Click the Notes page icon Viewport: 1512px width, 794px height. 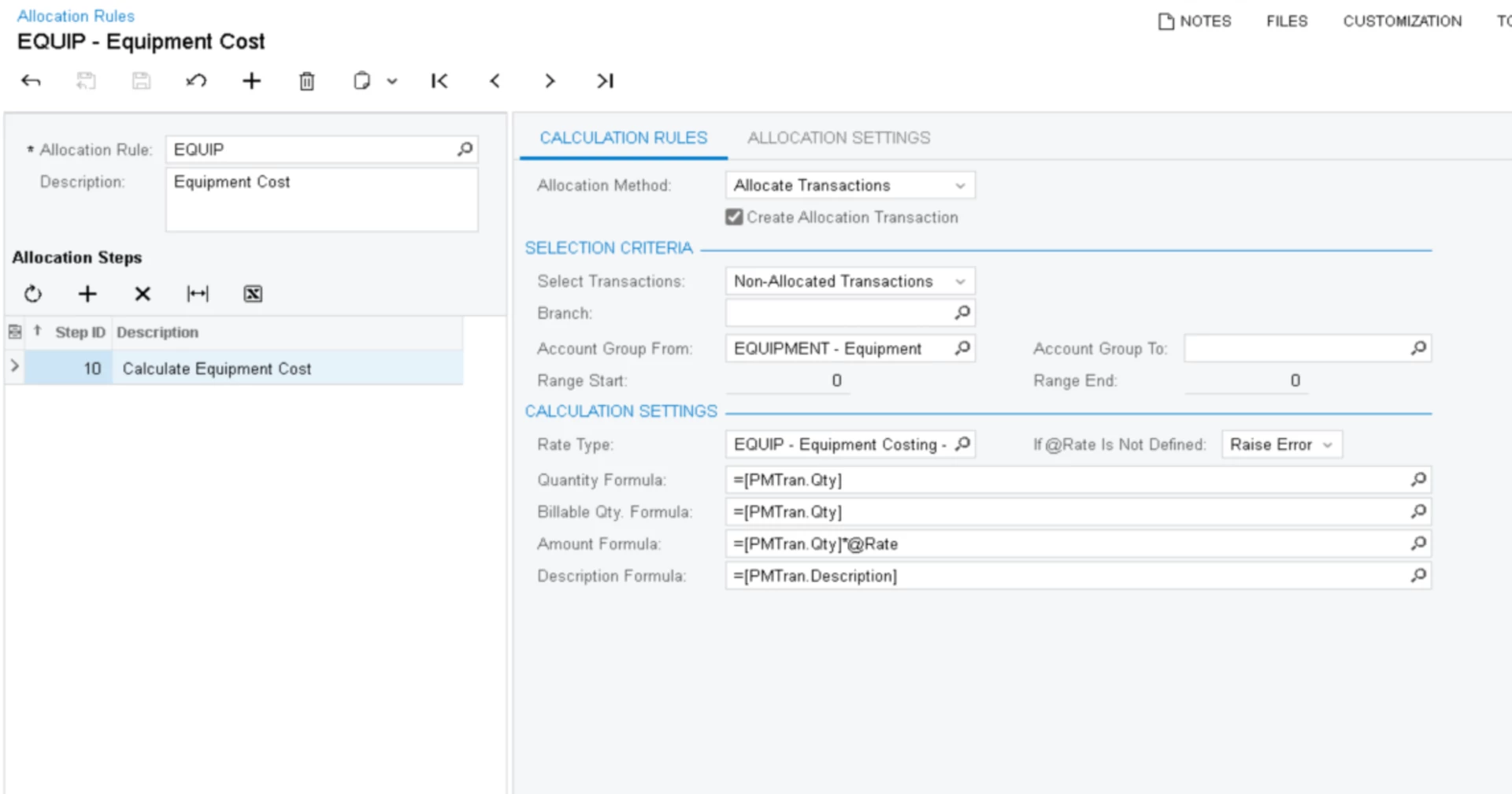pos(1165,21)
